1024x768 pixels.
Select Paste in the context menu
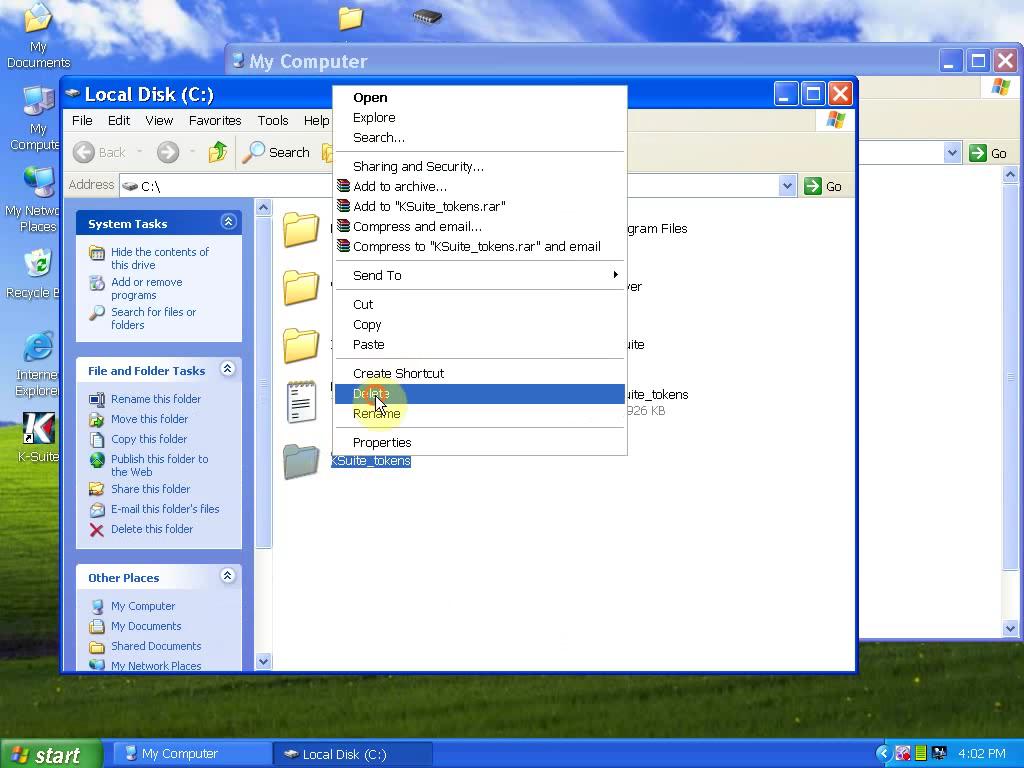pyautogui.click(x=479, y=345)
